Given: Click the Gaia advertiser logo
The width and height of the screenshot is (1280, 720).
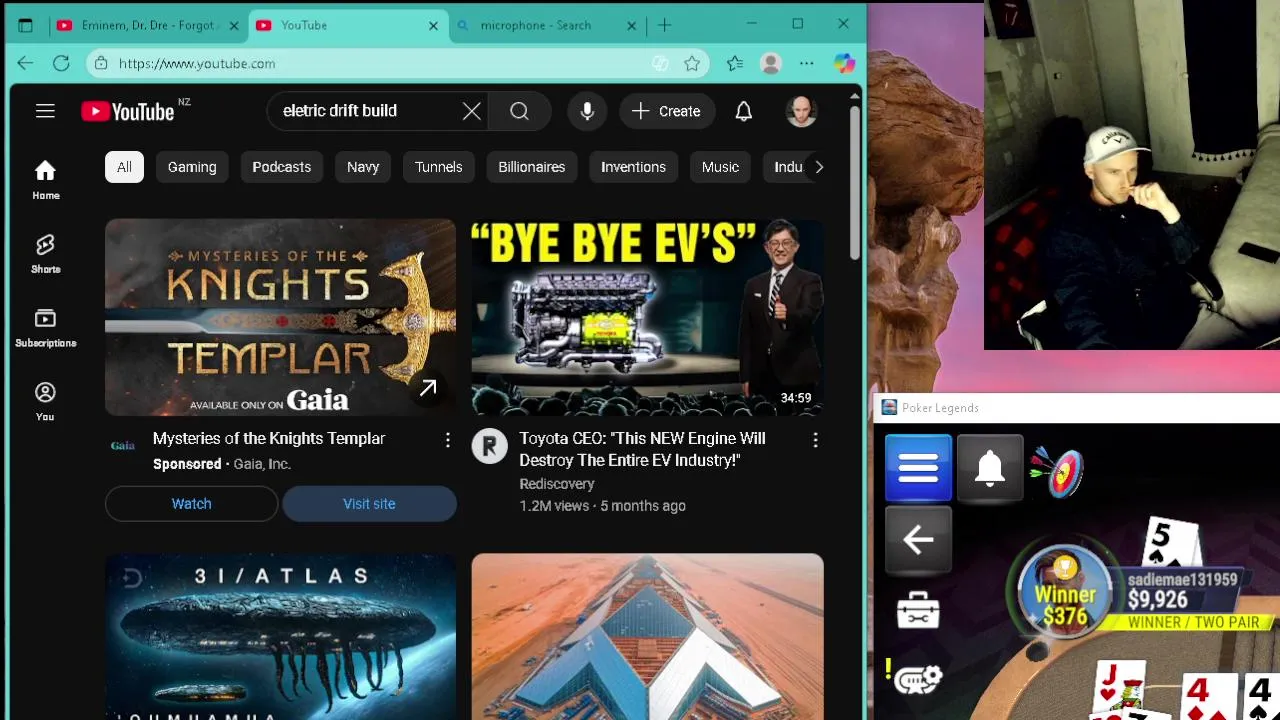Looking at the screenshot, I should tap(123, 446).
